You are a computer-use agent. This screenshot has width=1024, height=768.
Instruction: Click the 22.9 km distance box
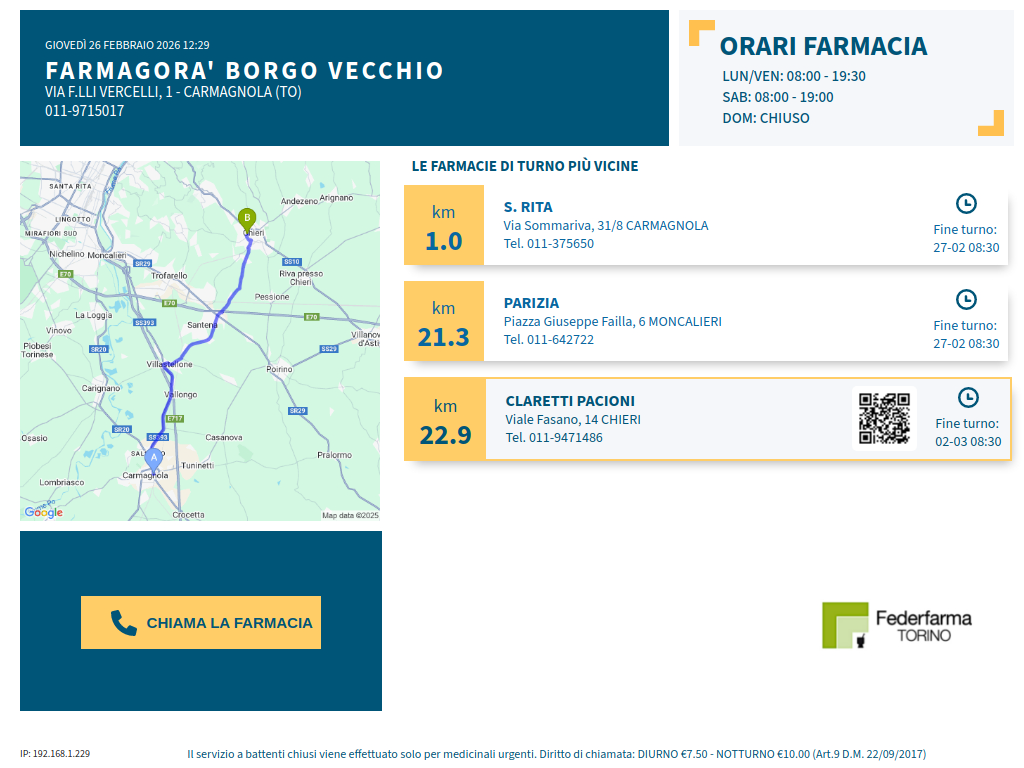445,419
